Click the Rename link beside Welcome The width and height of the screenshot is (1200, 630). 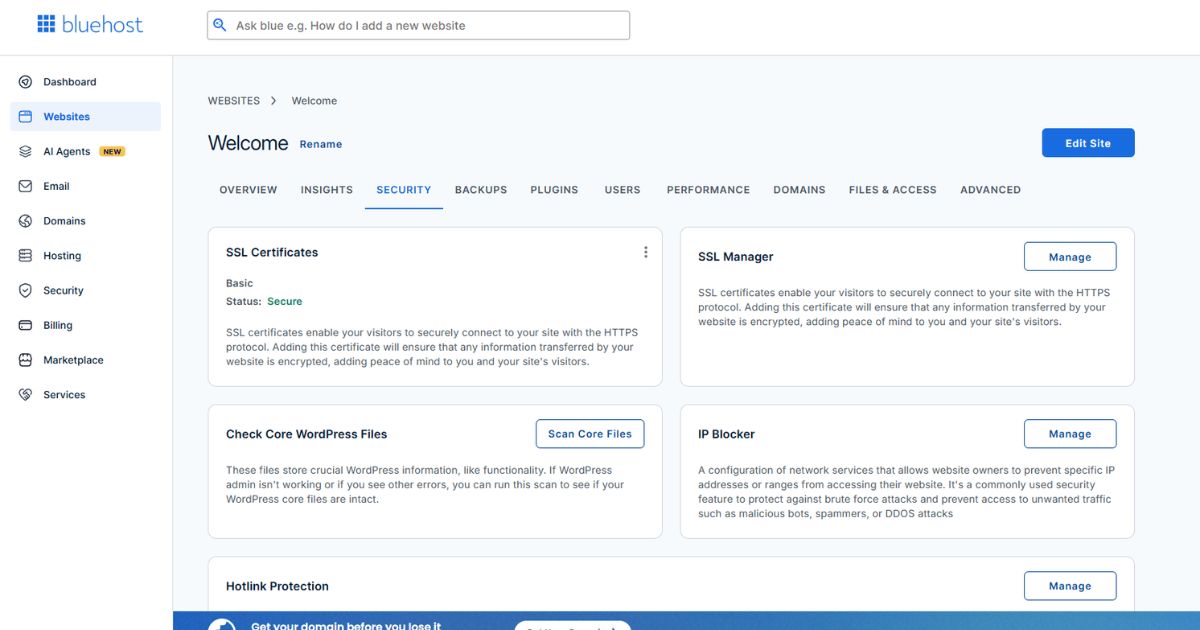(x=321, y=144)
